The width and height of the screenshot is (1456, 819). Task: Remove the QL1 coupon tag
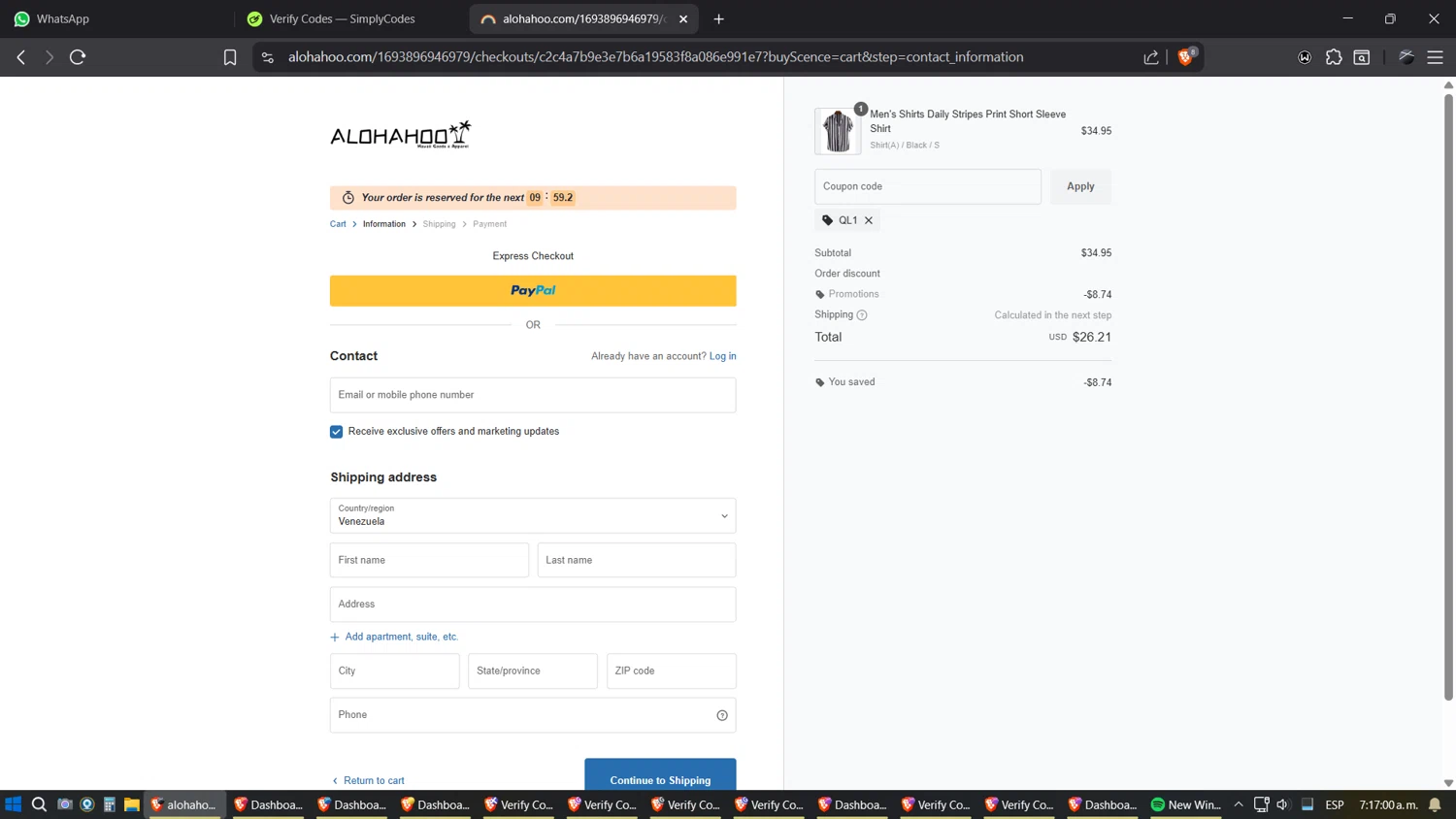(869, 220)
